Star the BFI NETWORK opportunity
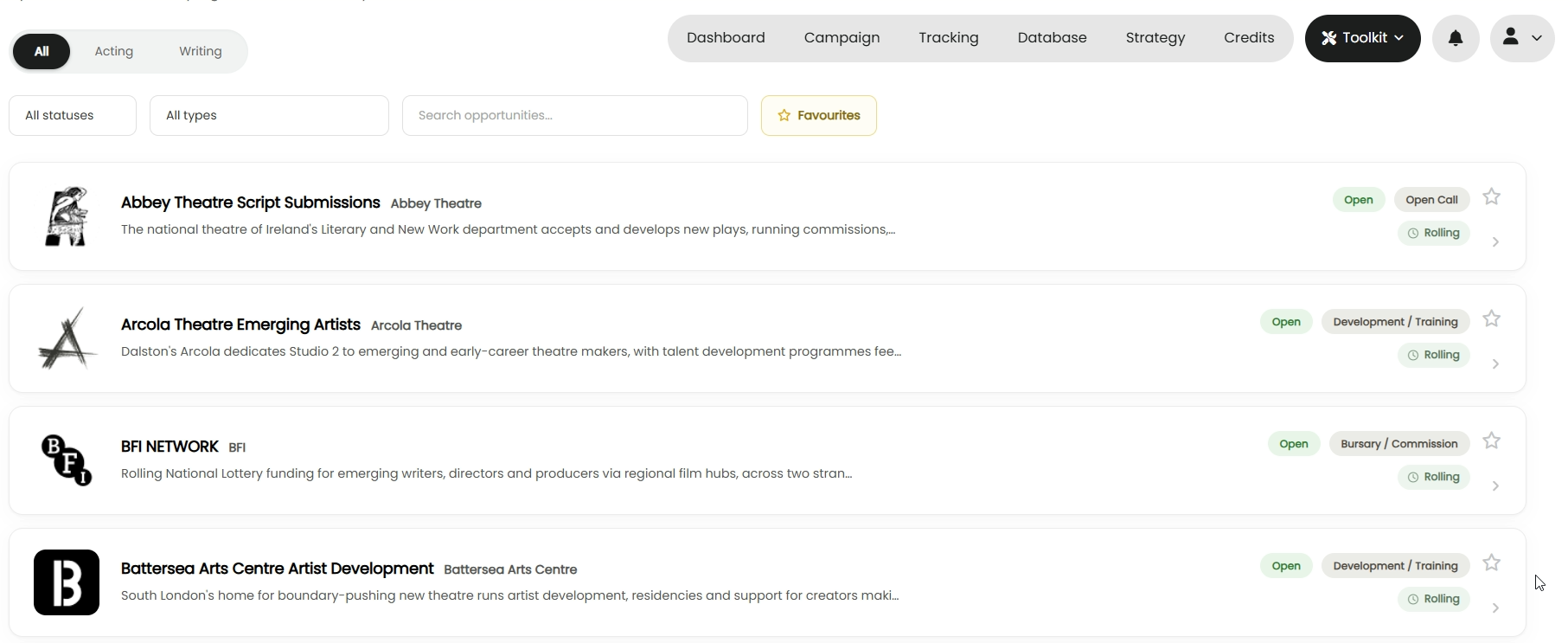1568x643 pixels. [1491, 441]
